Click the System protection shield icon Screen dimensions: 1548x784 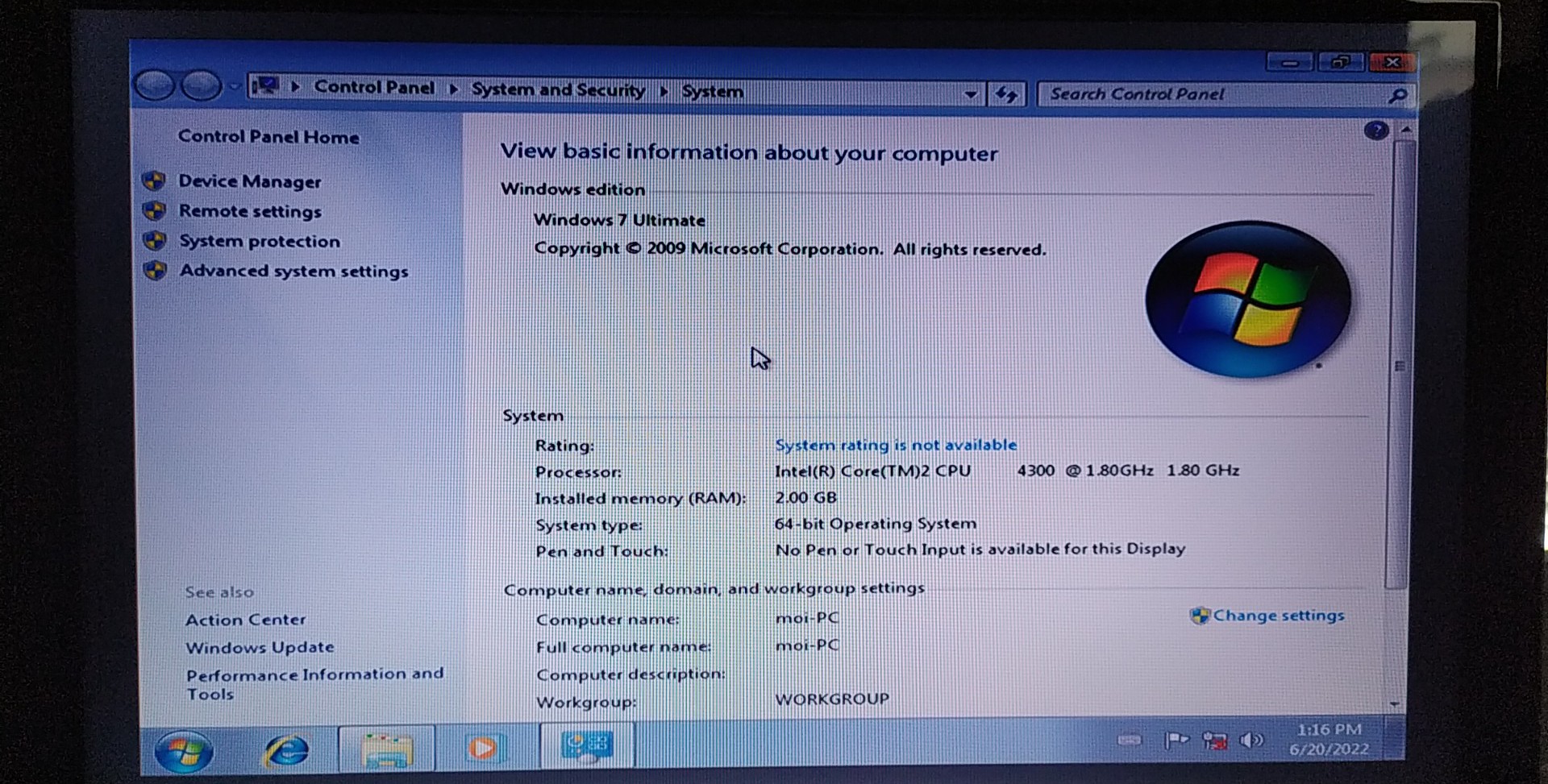coord(154,241)
